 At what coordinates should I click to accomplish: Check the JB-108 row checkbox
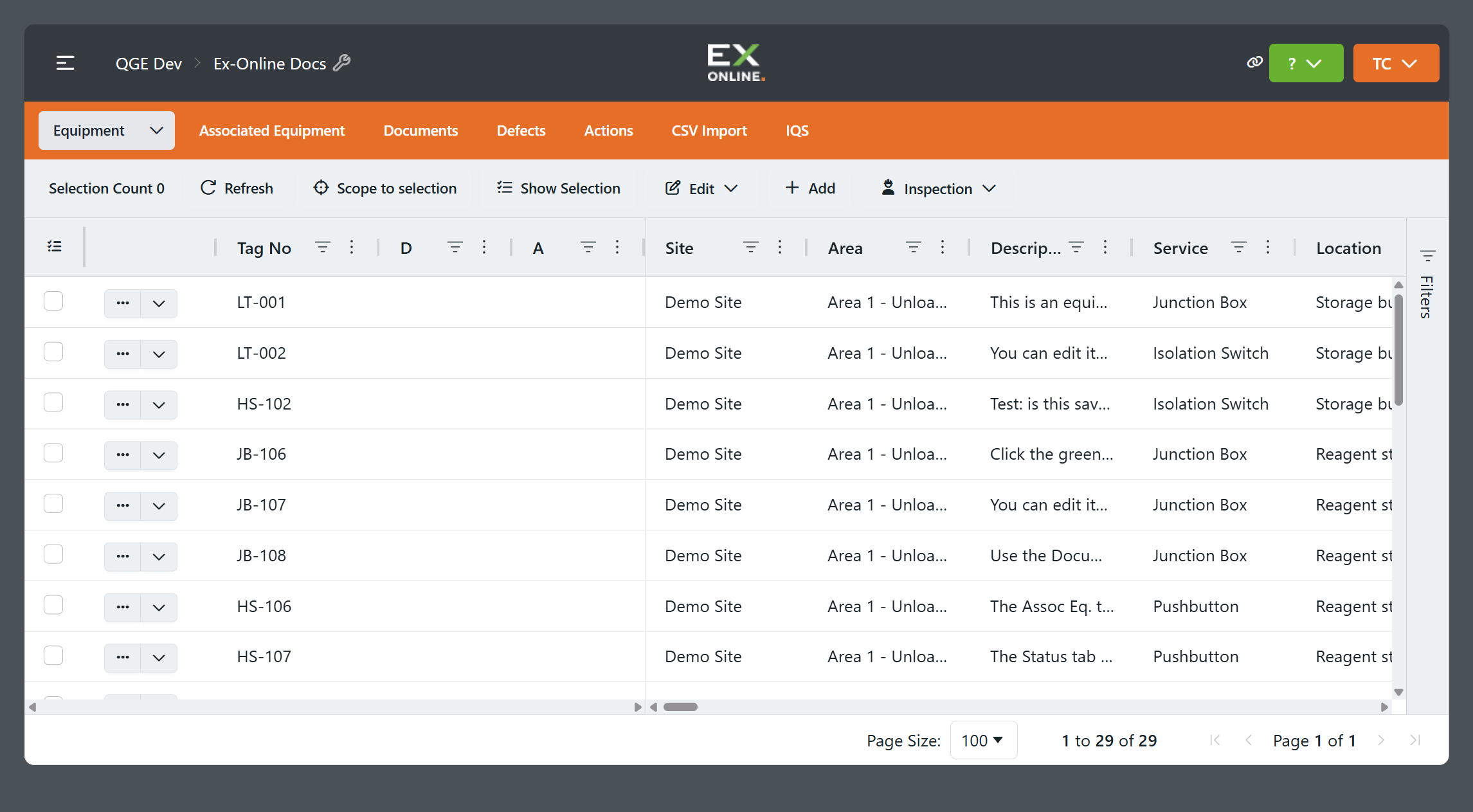point(53,555)
